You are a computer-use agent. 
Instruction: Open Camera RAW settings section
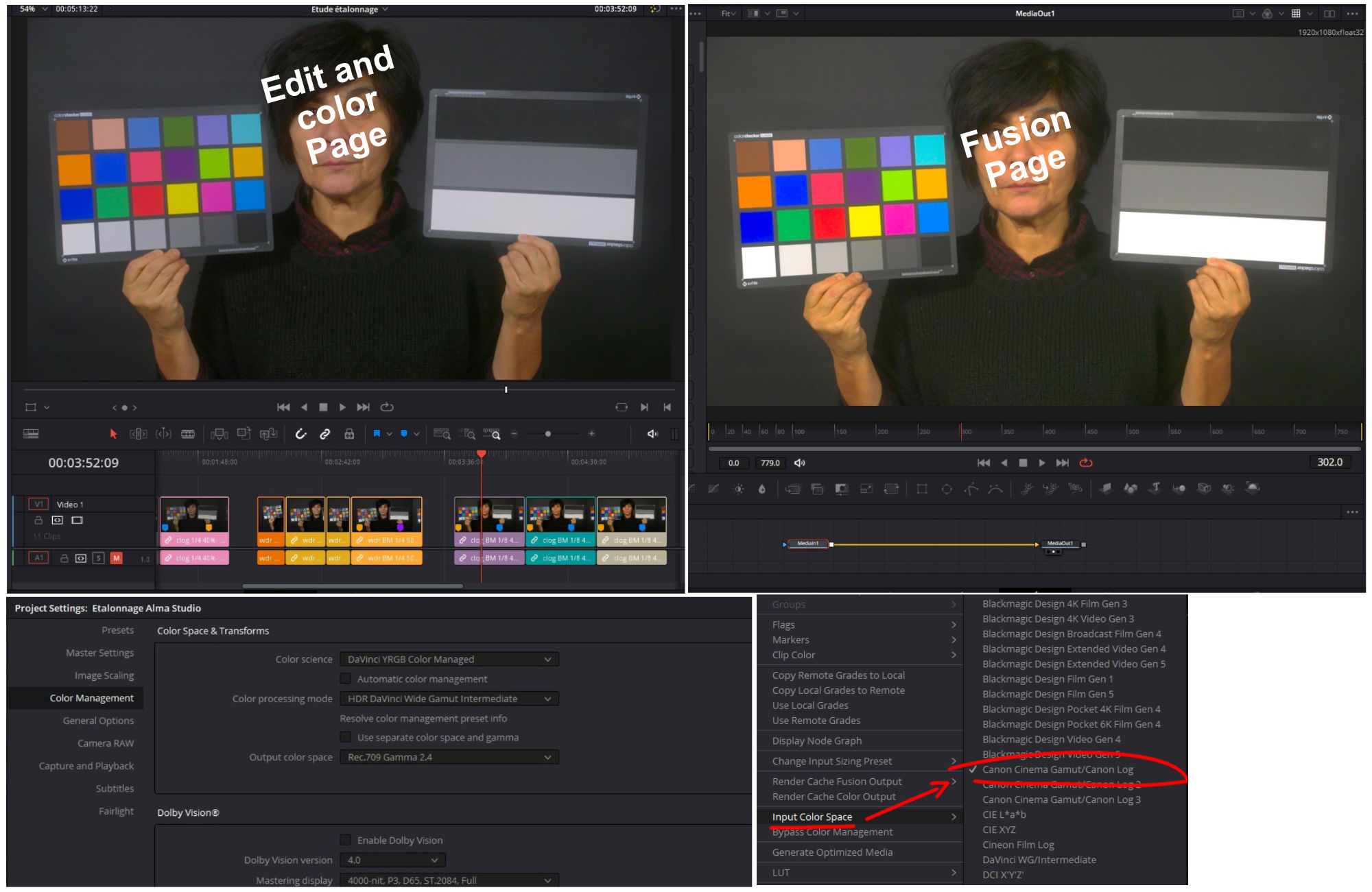point(105,743)
